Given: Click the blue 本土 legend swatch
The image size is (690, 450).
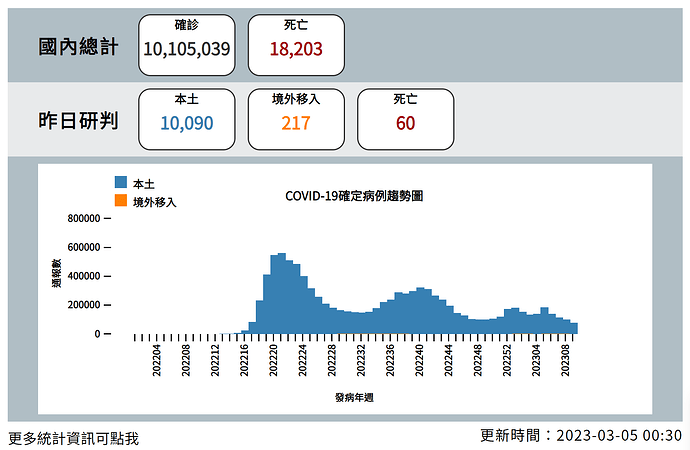Looking at the screenshot, I should coord(121,182).
